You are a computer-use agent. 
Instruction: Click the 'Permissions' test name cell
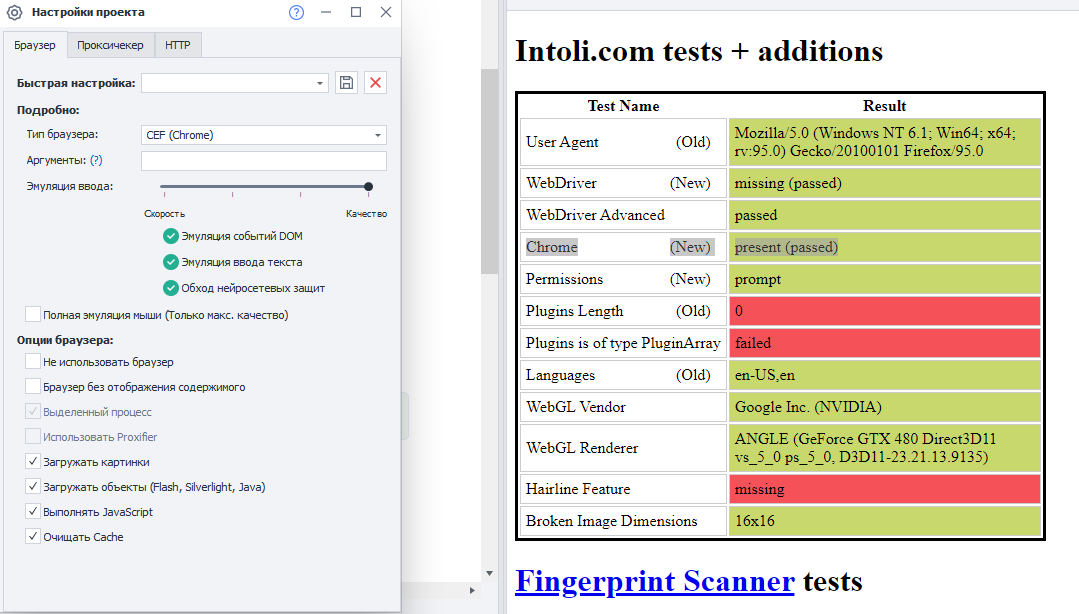tap(623, 279)
